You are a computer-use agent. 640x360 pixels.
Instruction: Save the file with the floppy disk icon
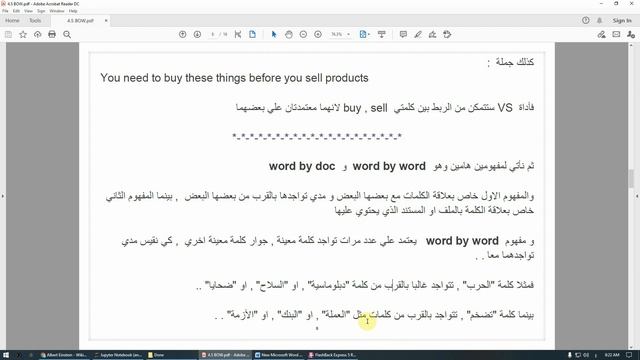pos(8,35)
